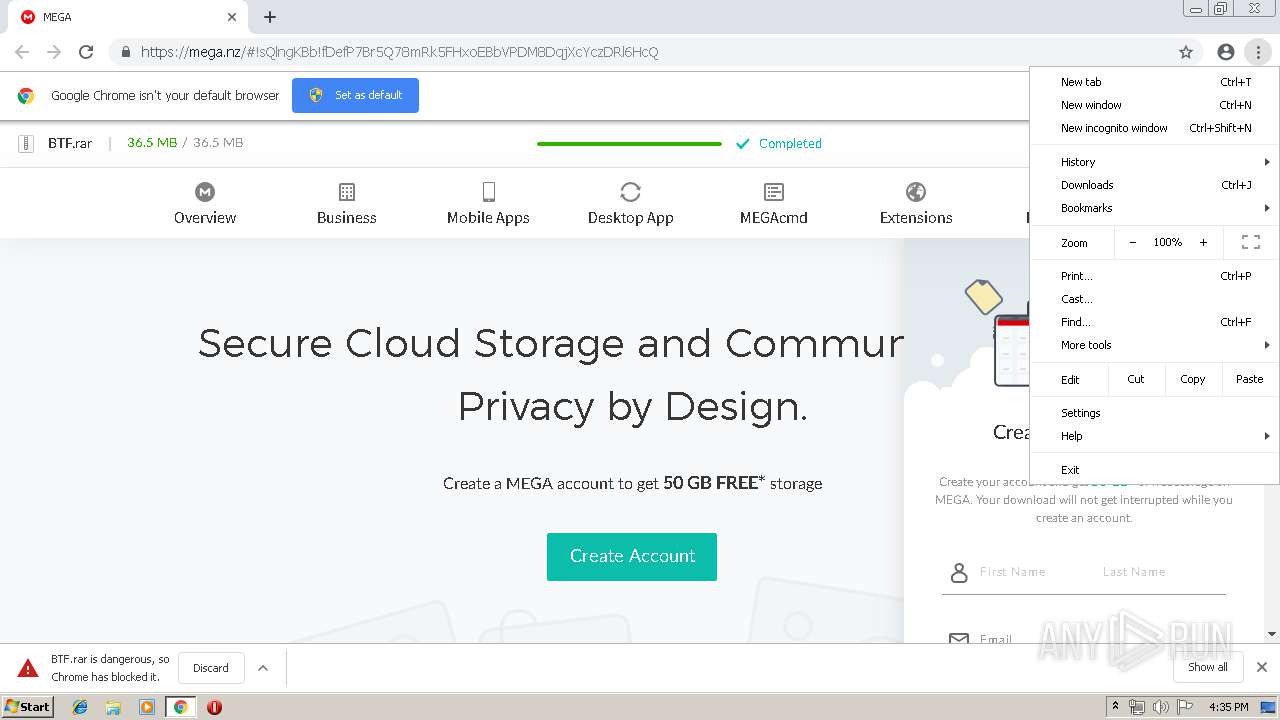The image size is (1280, 720).
Task: Click Copy in the Edit row
Action: (1193, 379)
